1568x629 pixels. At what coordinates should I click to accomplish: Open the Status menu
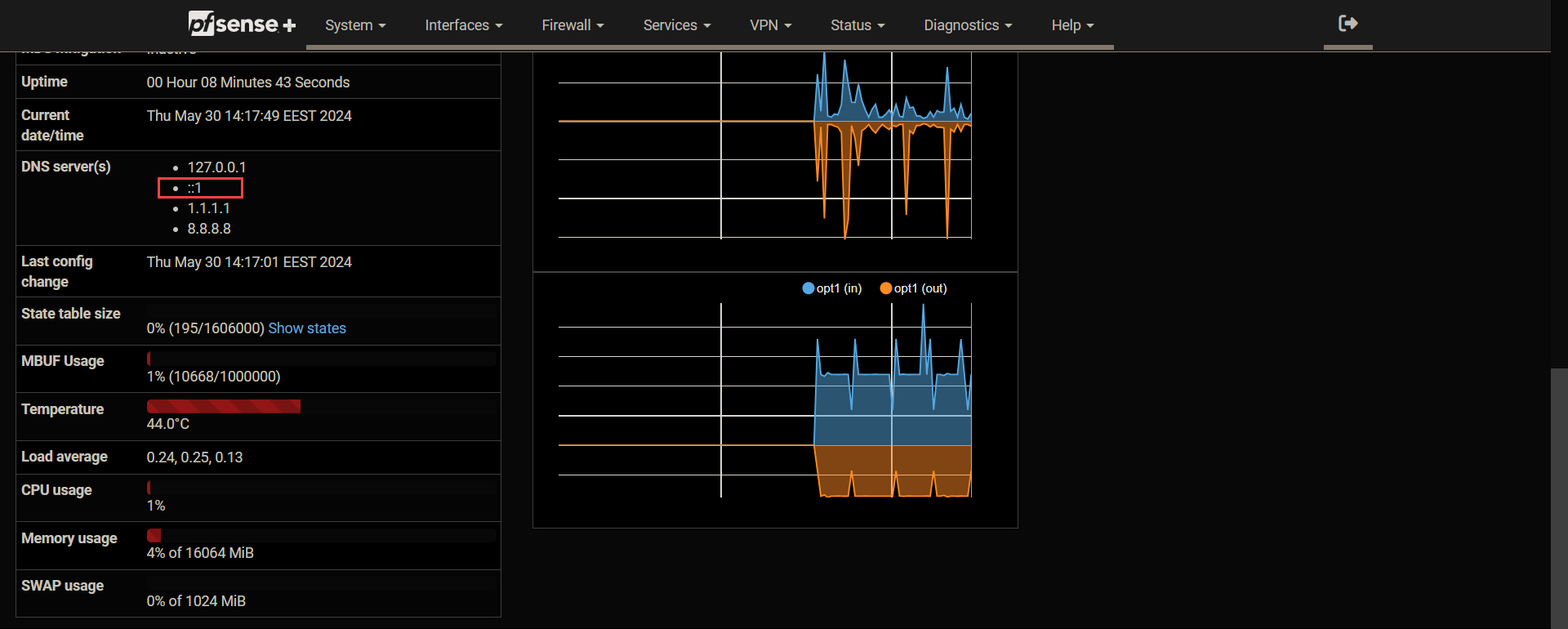[x=857, y=25]
